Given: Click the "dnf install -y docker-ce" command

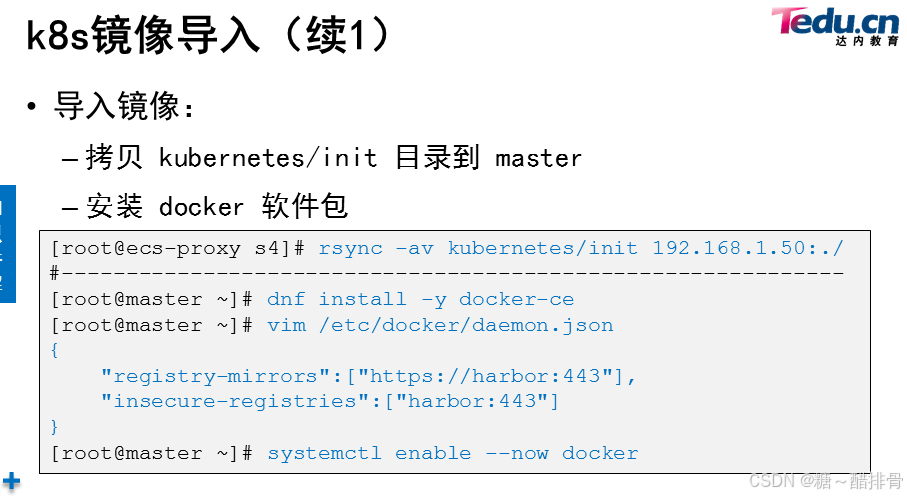Looking at the screenshot, I should (420, 299).
